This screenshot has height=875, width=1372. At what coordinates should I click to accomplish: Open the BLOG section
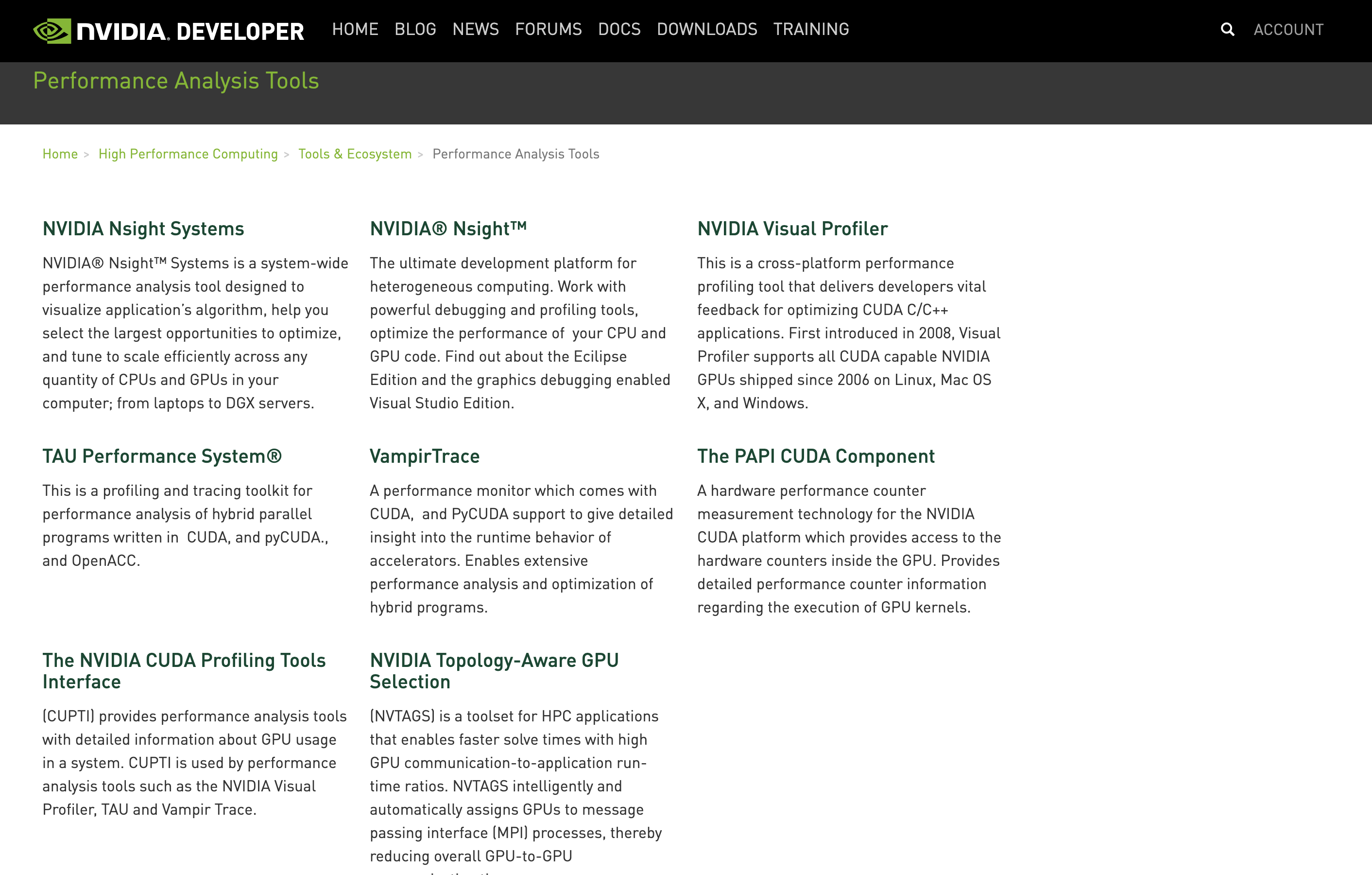(415, 29)
